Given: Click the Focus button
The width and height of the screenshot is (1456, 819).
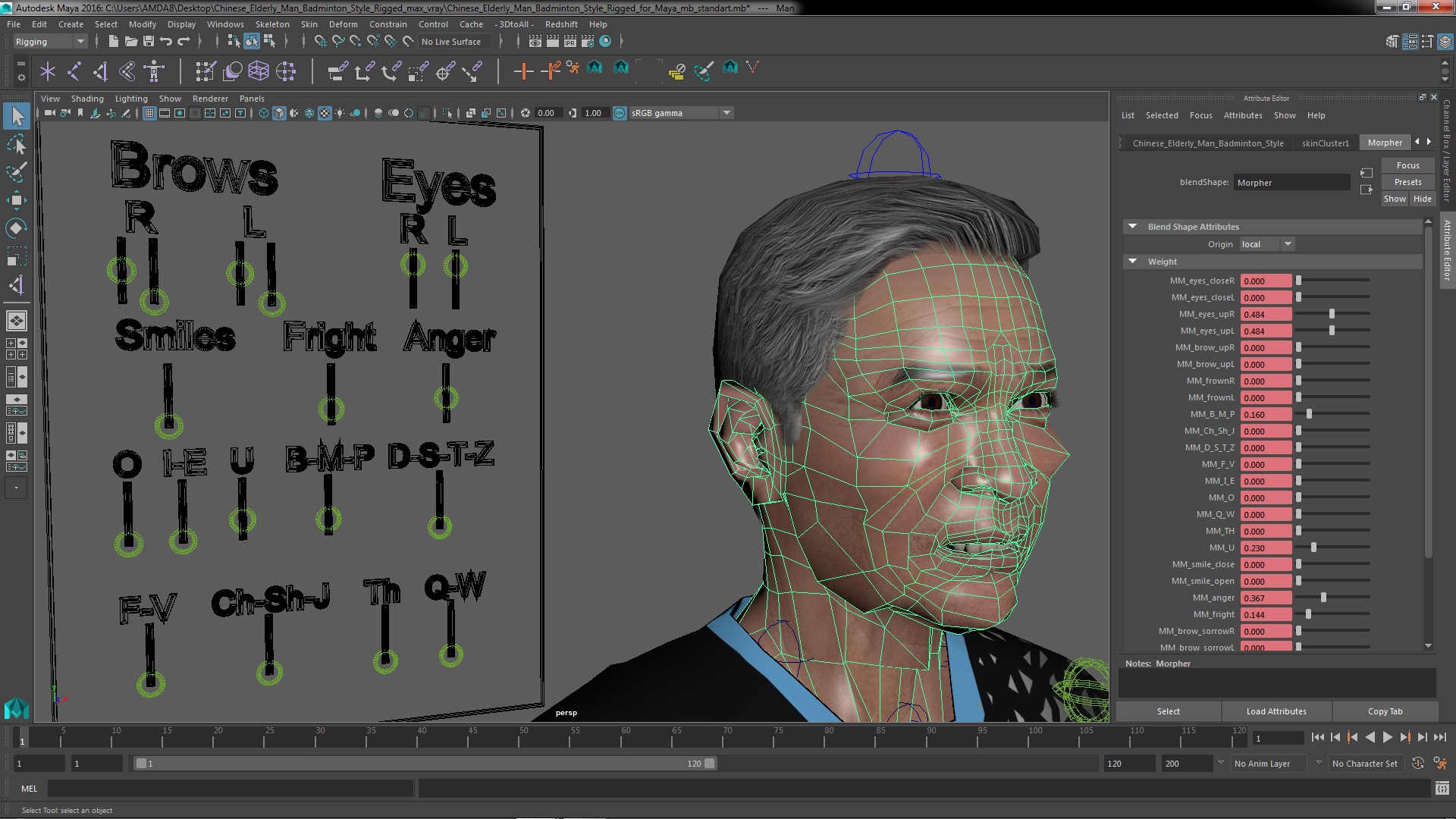Looking at the screenshot, I should coord(1407,165).
